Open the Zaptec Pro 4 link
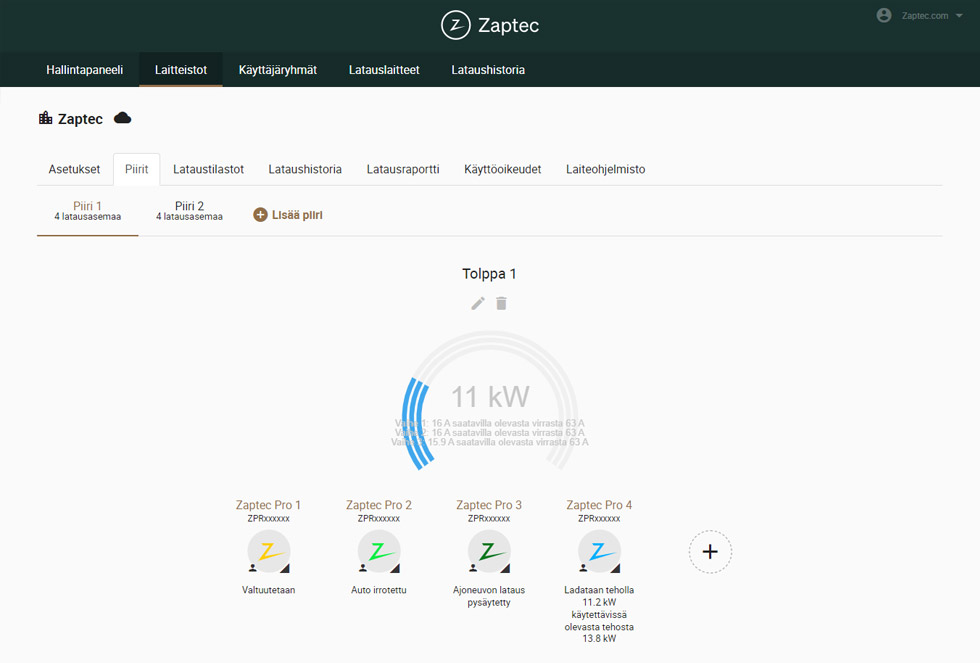 click(599, 505)
